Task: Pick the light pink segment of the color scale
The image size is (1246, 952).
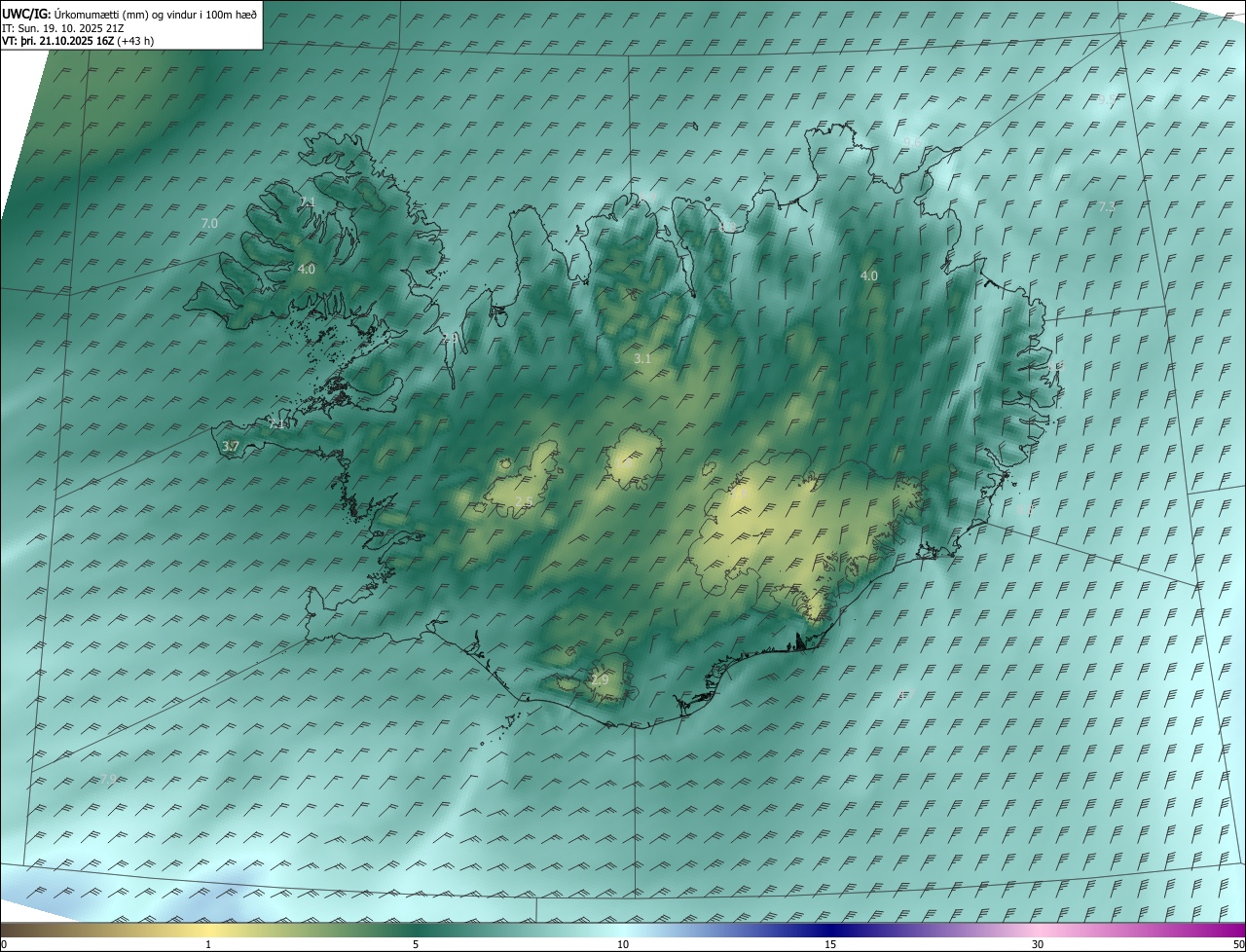Action: 1038,930
